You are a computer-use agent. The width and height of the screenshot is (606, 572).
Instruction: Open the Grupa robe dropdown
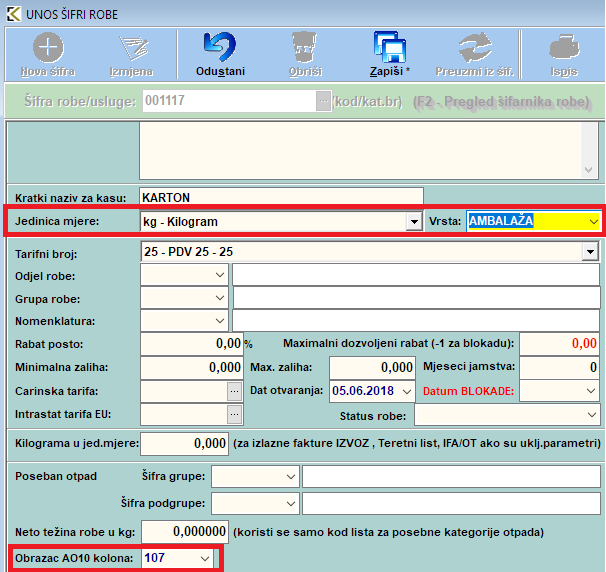tap(220, 298)
